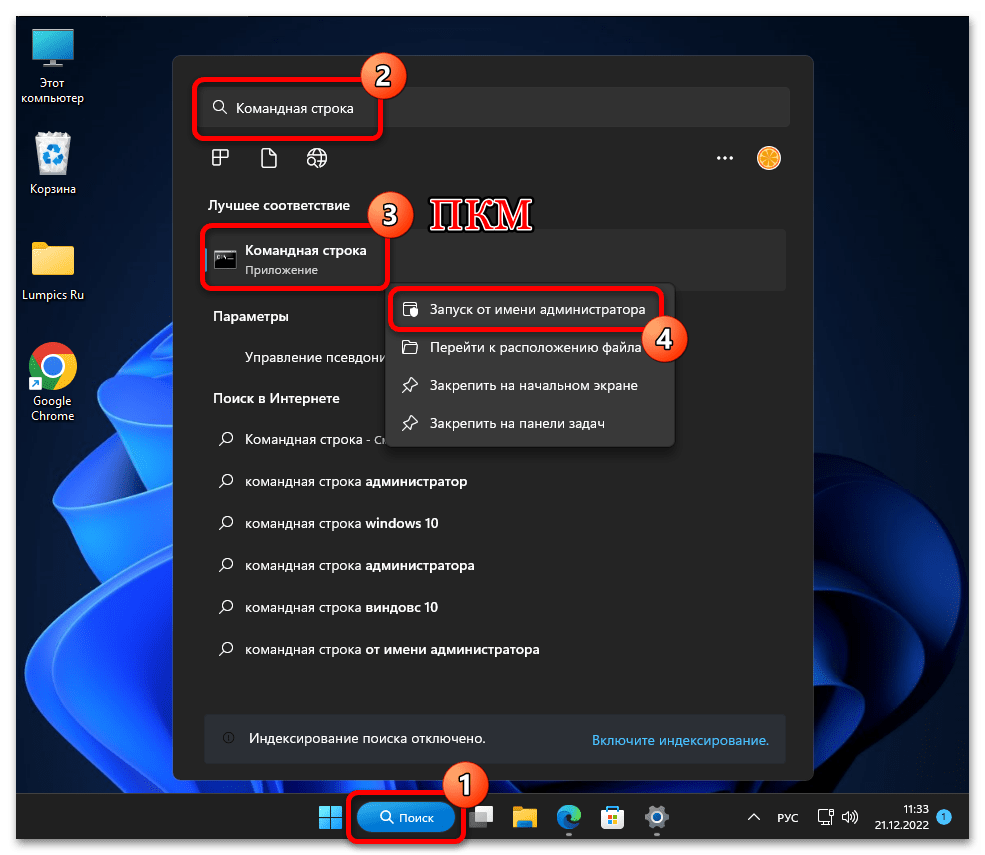
Task: Expand hidden tray icons chevron
Action: coord(754,817)
